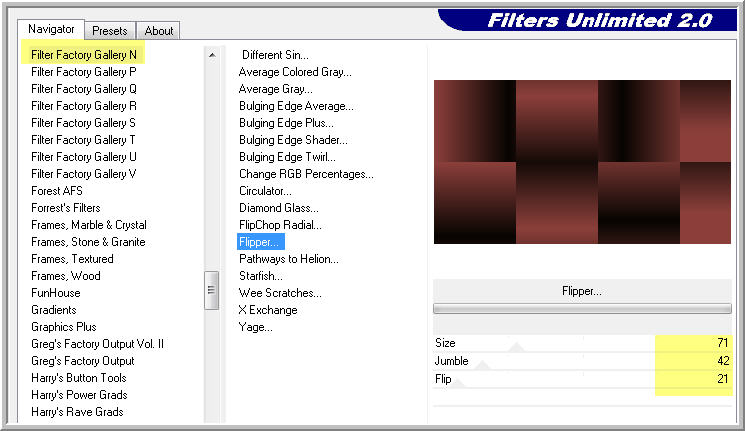This screenshot has width=745, height=431.
Task: Click the Flipper preview image
Action: (582, 162)
